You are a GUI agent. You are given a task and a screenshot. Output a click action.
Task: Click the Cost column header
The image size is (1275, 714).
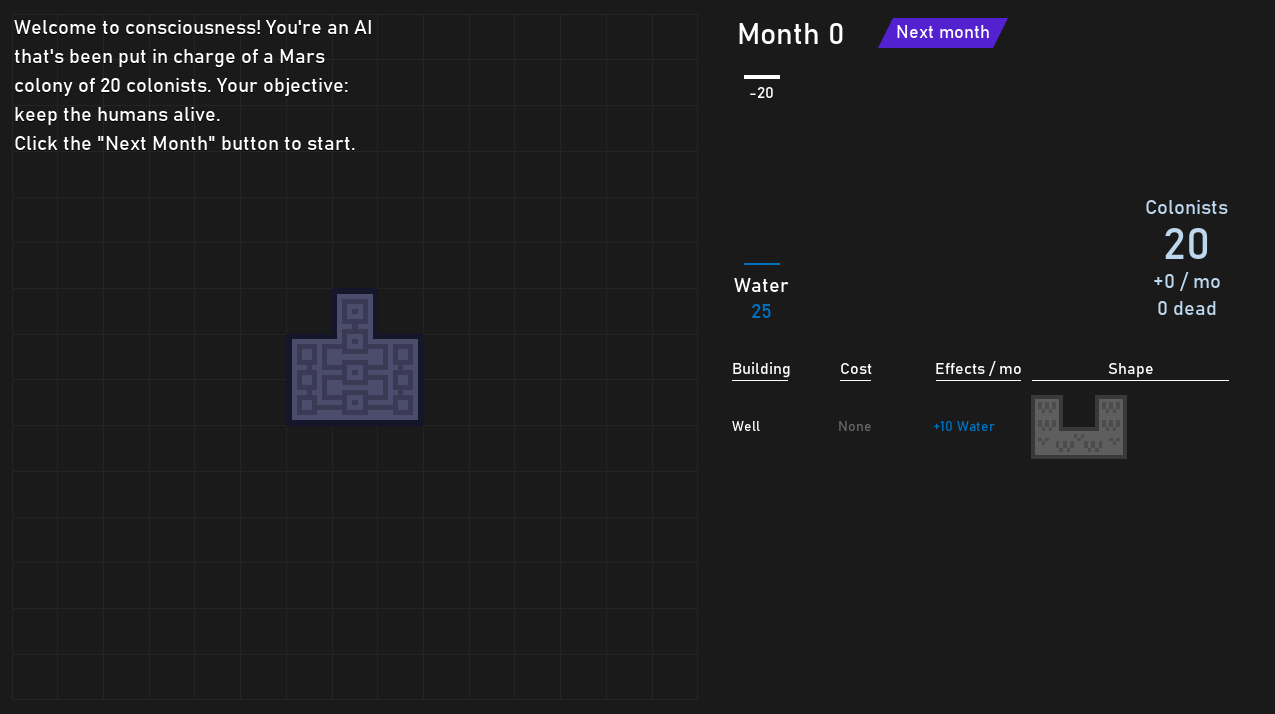pyautogui.click(x=856, y=369)
